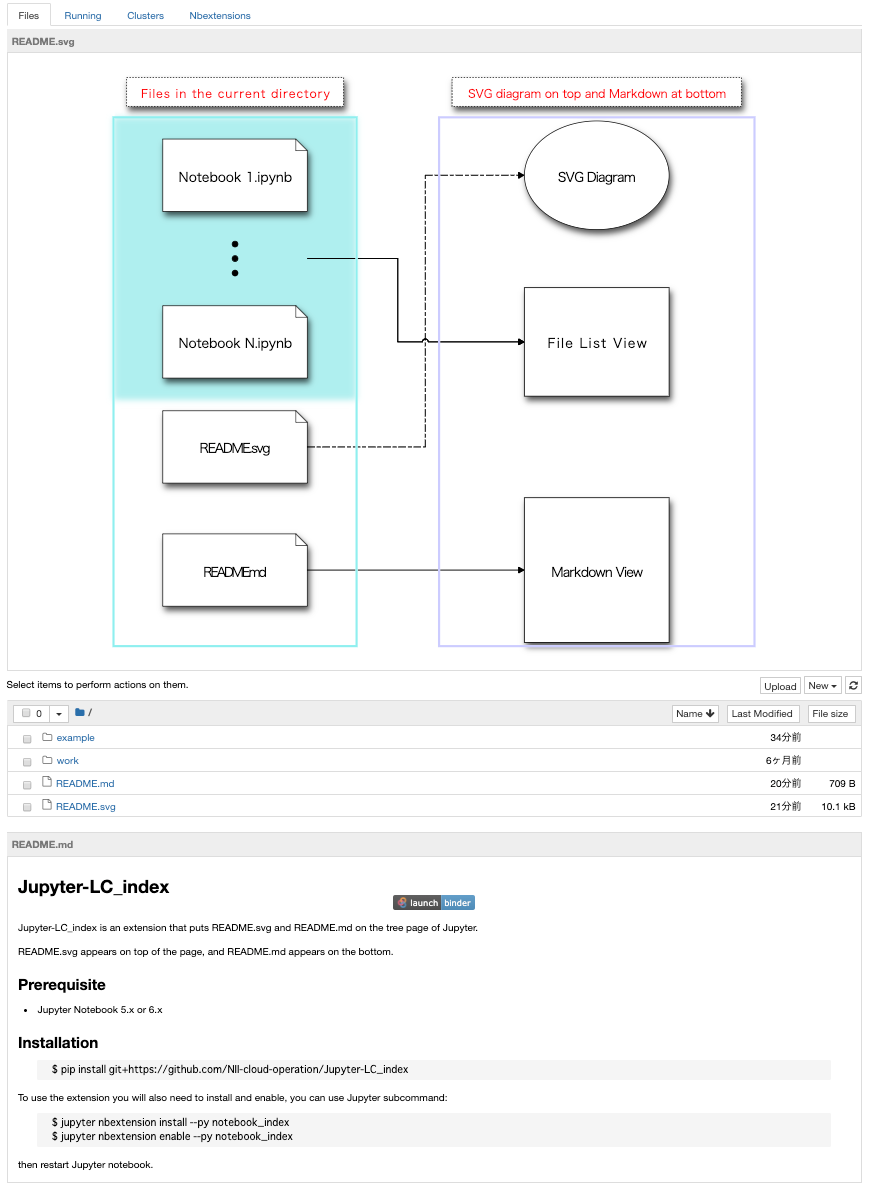Click 'SVG diagram on top and Markdown at bottom' label
This screenshot has width=872, height=1192.
click(597, 93)
